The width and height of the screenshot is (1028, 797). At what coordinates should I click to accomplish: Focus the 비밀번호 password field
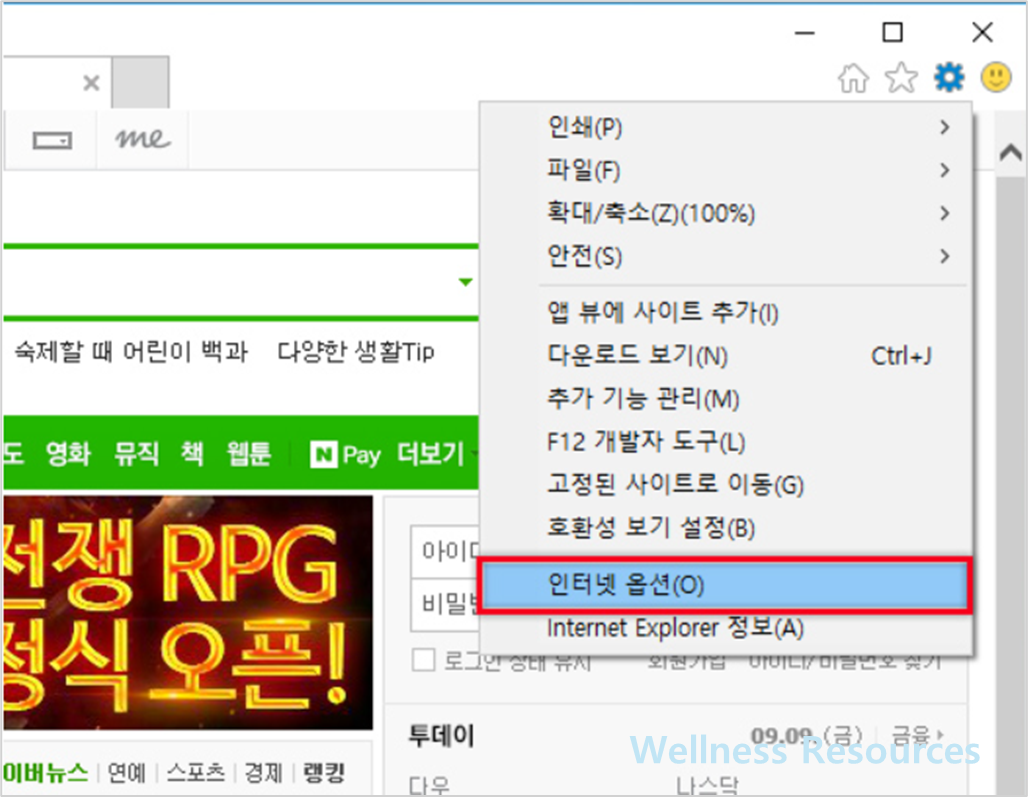pos(446,604)
